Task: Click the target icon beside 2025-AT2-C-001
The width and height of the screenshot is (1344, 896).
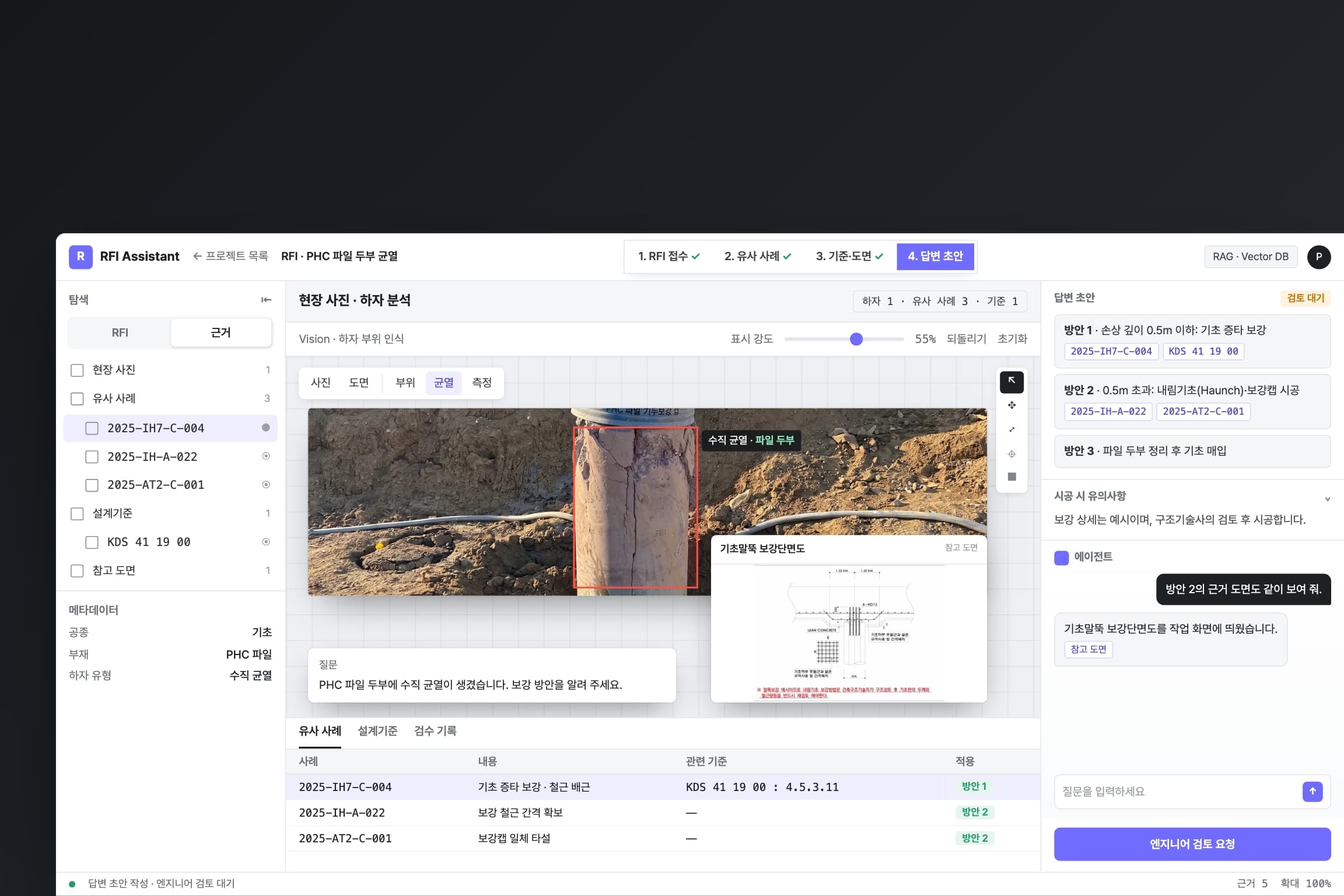Action: (x=266, y=485)
